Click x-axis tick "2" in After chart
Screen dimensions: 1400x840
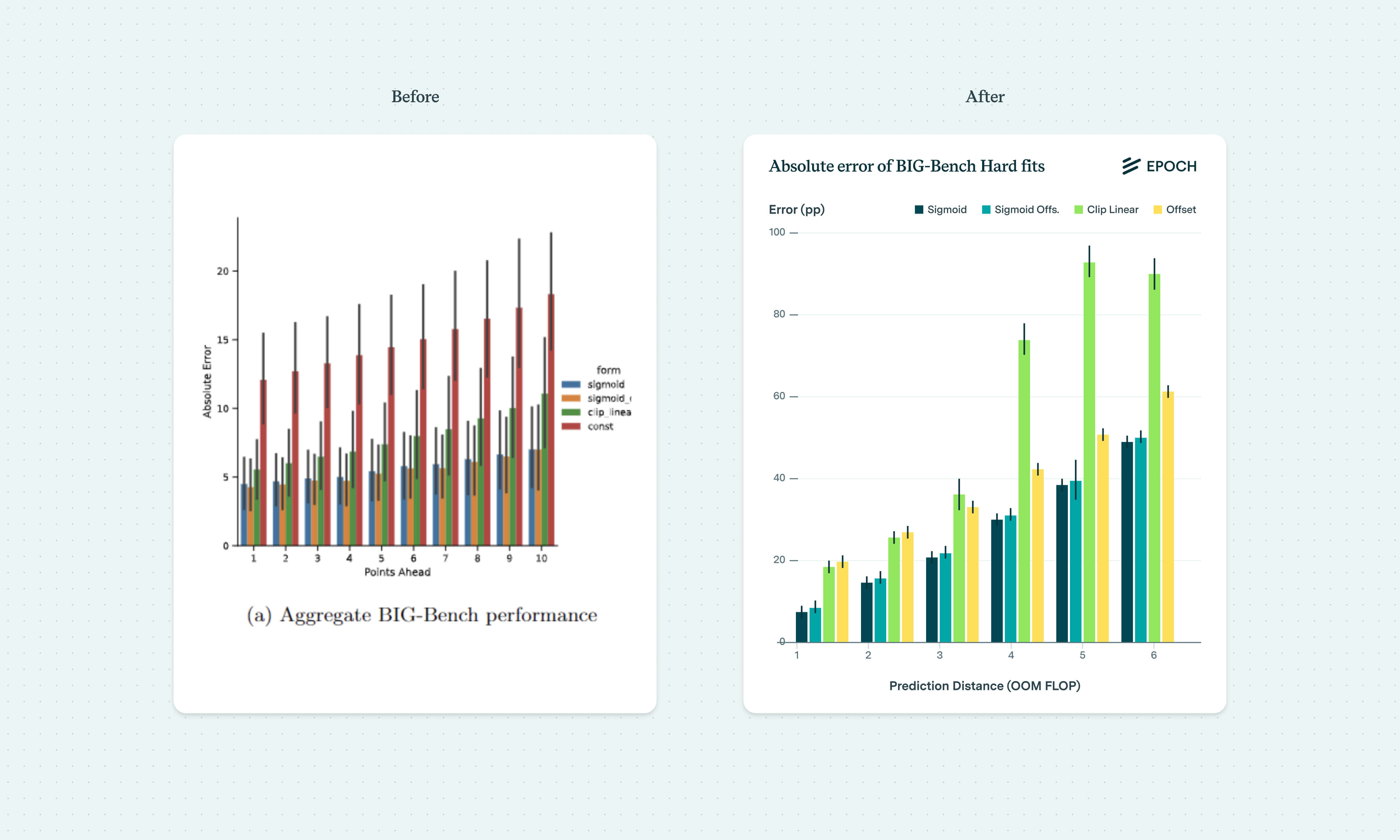(x=868, y=656)
